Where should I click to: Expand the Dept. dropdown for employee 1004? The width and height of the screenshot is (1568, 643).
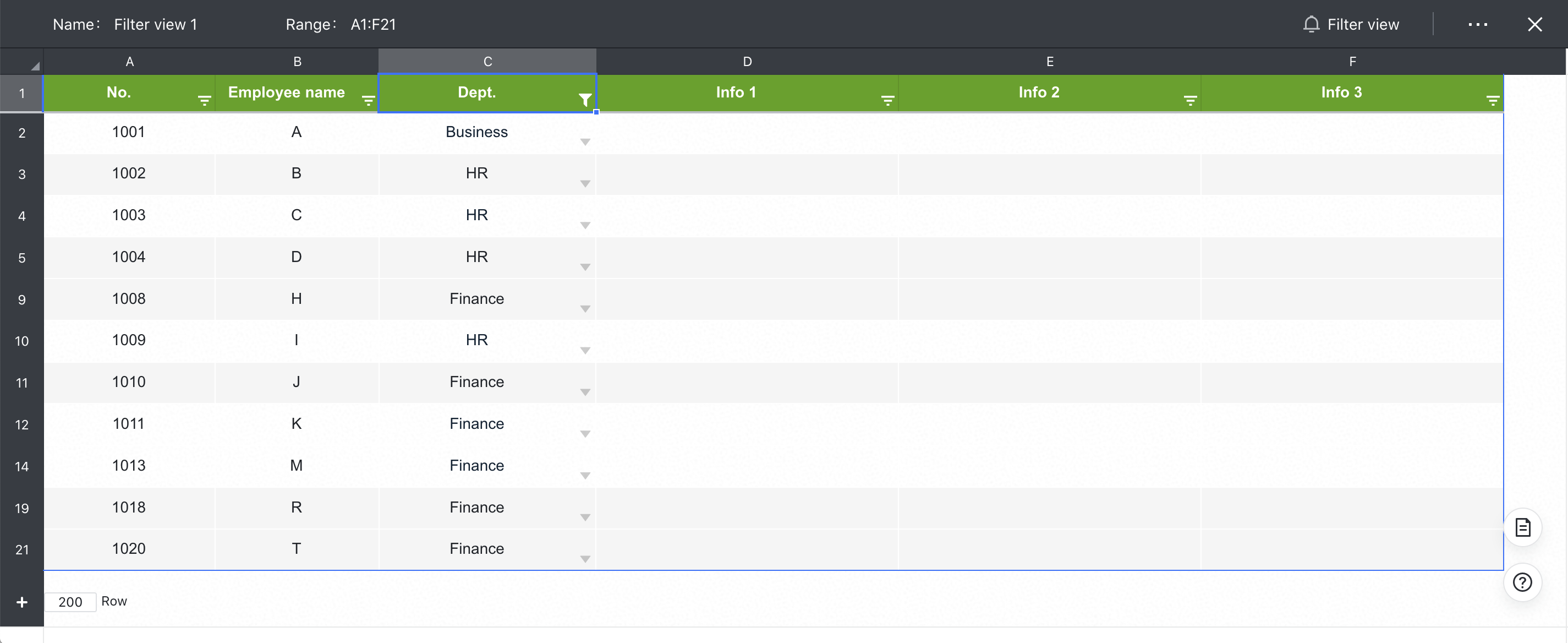click(x=585, y=268)
